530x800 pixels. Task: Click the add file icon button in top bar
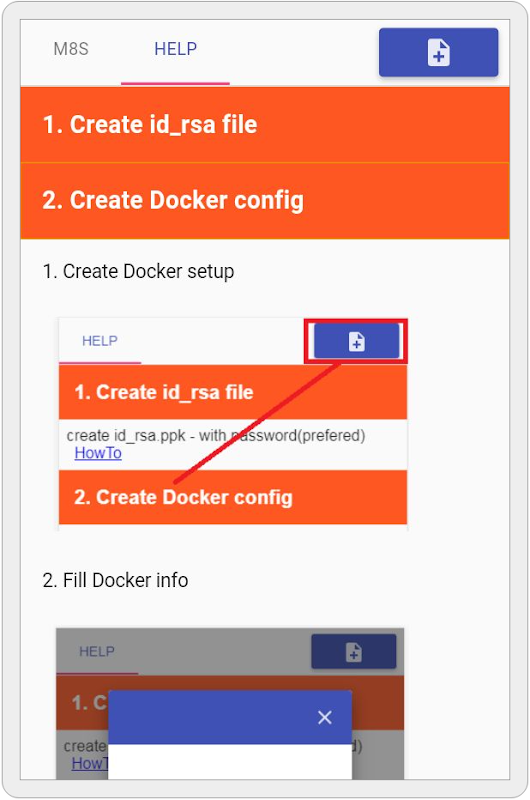tap(438, 53)
